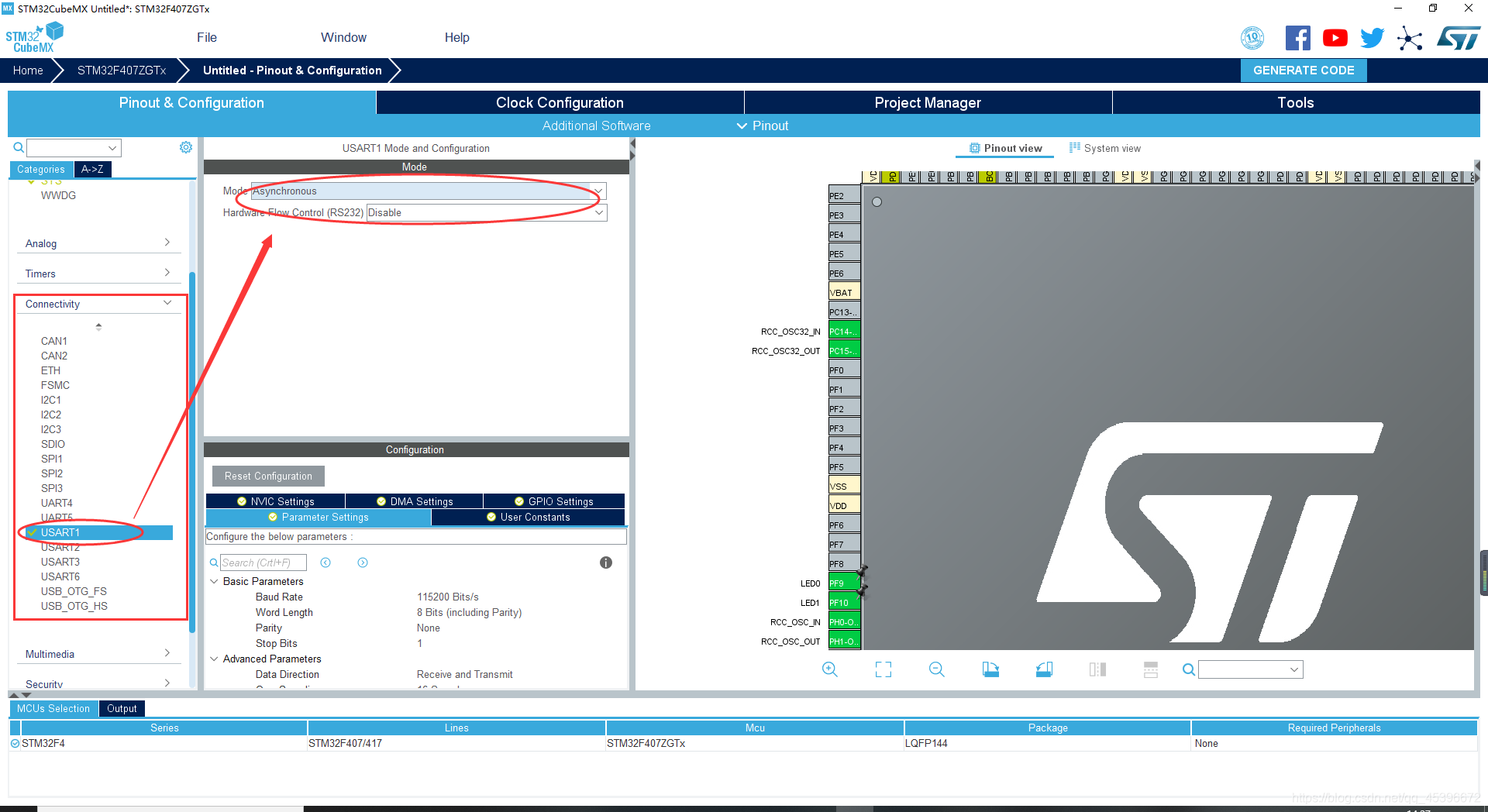Open the ST Facebook page icon

1297,38
